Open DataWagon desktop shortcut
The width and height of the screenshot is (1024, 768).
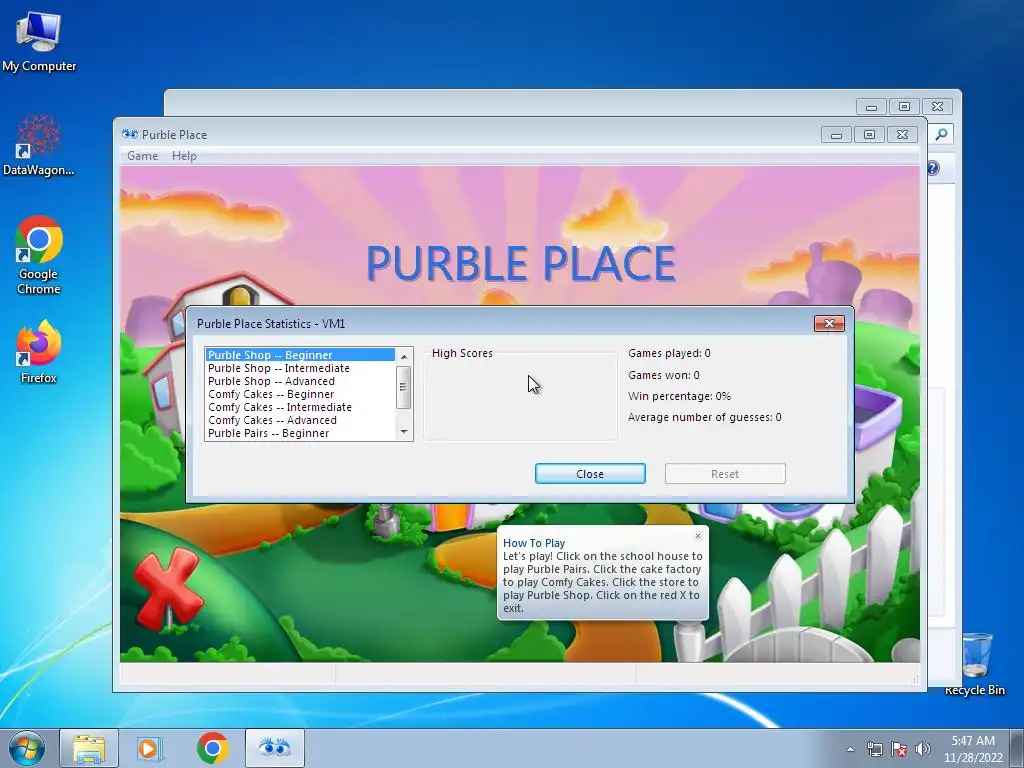[39, 145]
